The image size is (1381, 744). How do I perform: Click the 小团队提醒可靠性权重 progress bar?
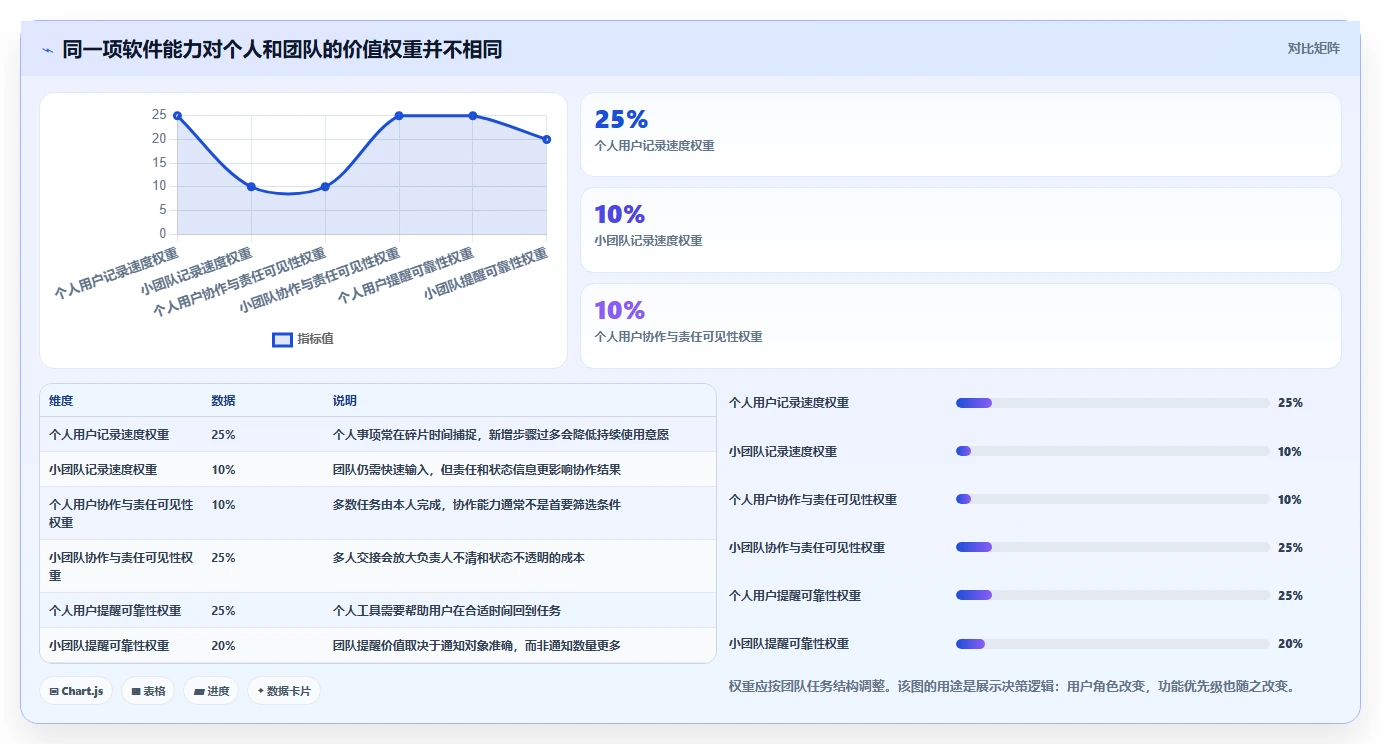tap(1112, 644)
